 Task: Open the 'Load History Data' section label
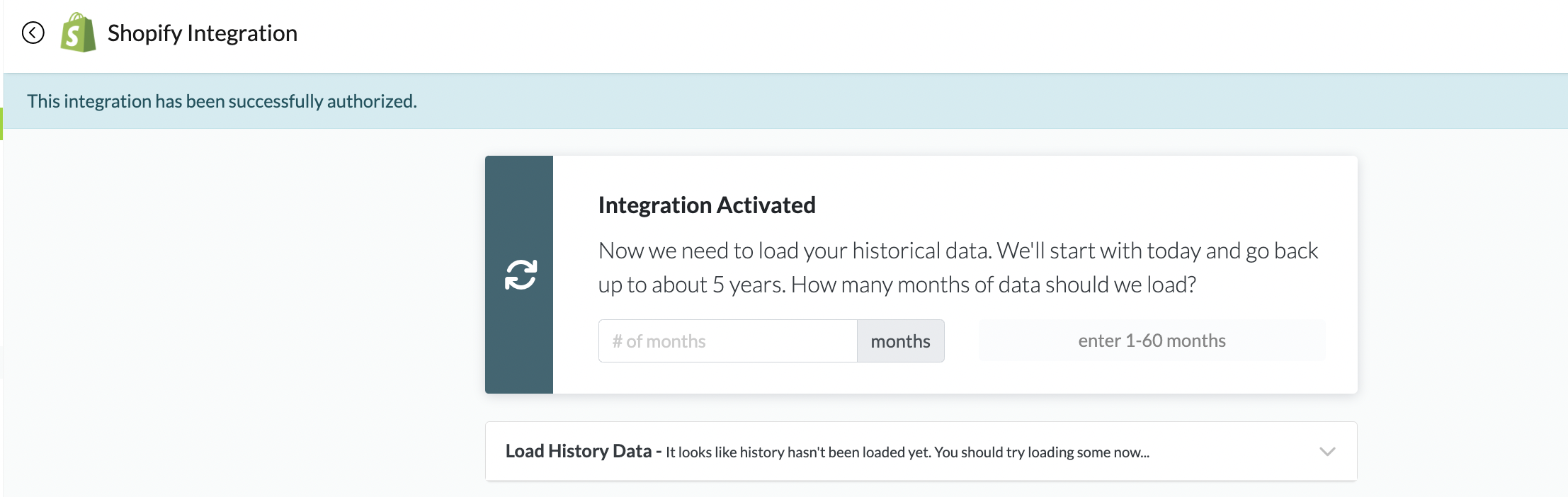click(x=578, y=452)
